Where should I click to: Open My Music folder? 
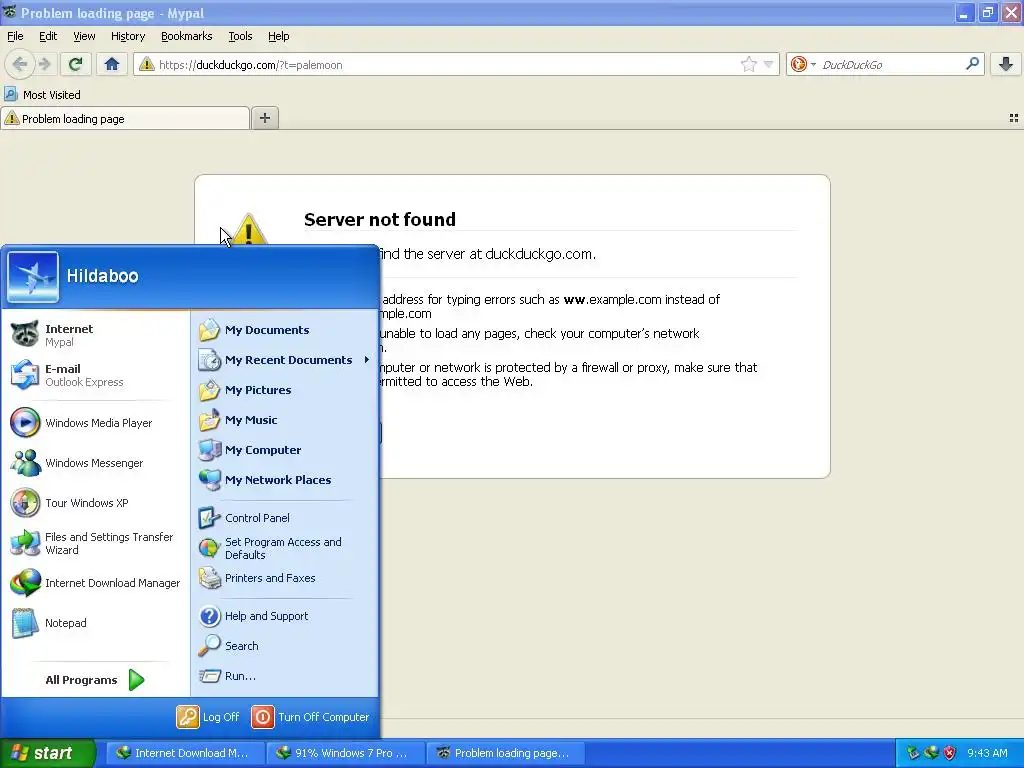tap(285, 420)
